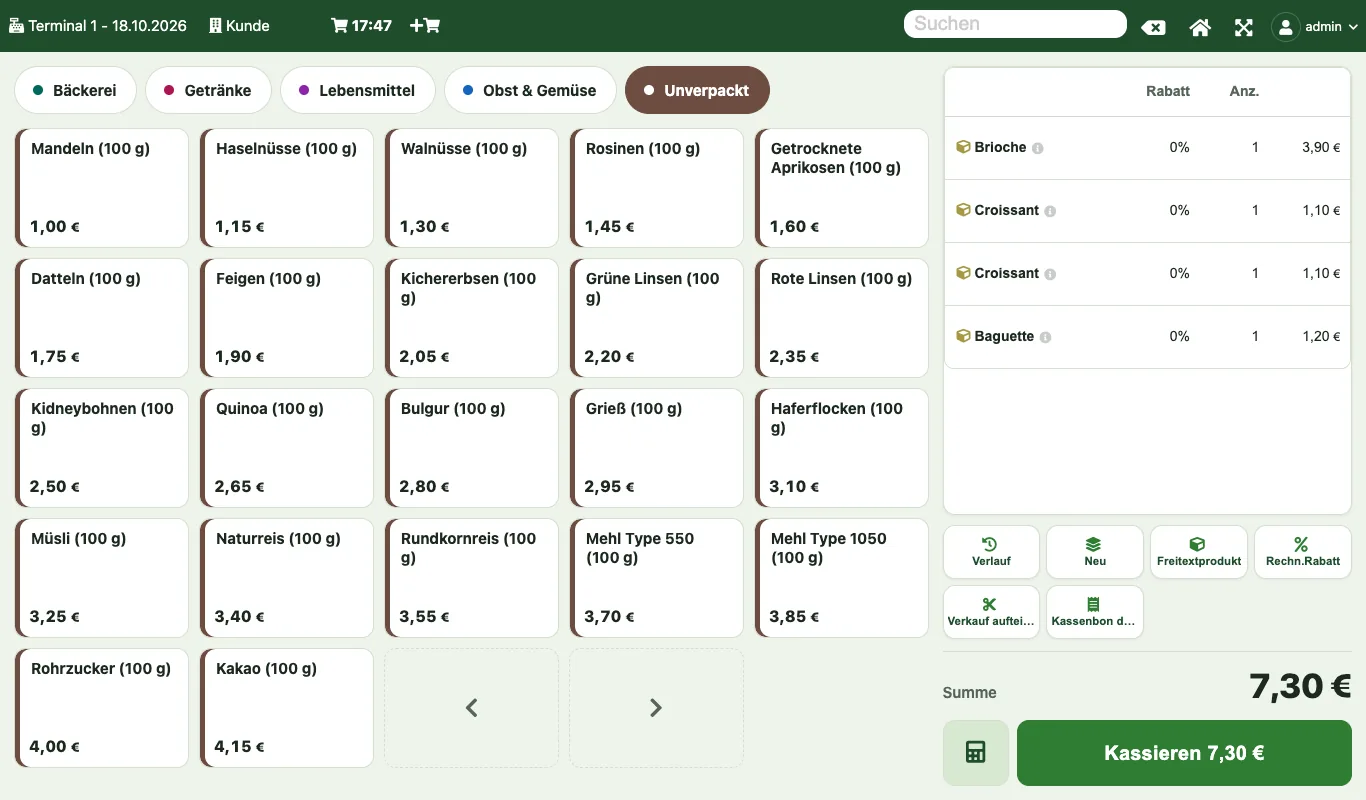Viewport: 1366px width, 800px height.
Task: Click the Summe total 7,30 € amount
Action: click(x=1300, y=687)
